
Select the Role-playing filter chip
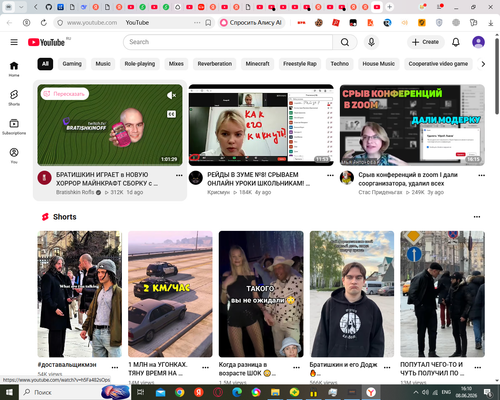pyautogui.click(x=140, y=64)
